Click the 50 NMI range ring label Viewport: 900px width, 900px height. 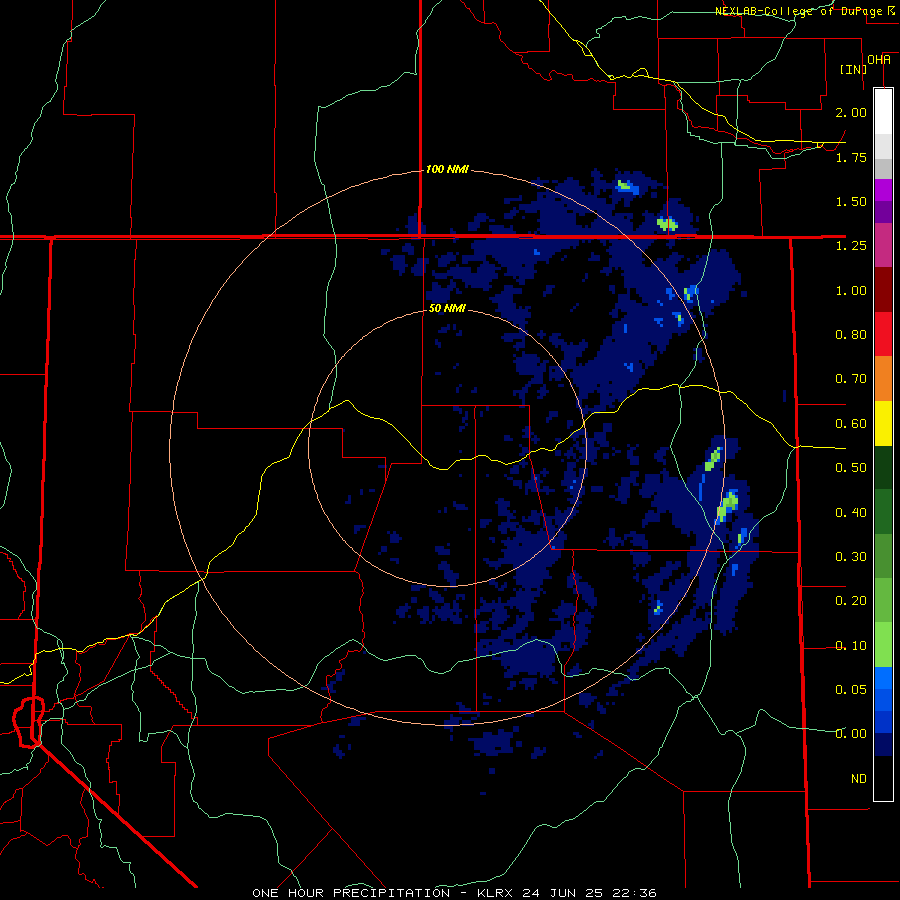click(447, 308)
